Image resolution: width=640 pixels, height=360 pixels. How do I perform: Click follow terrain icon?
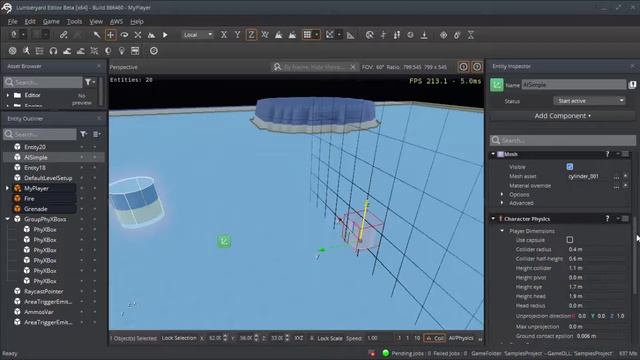tap(279, 35)
